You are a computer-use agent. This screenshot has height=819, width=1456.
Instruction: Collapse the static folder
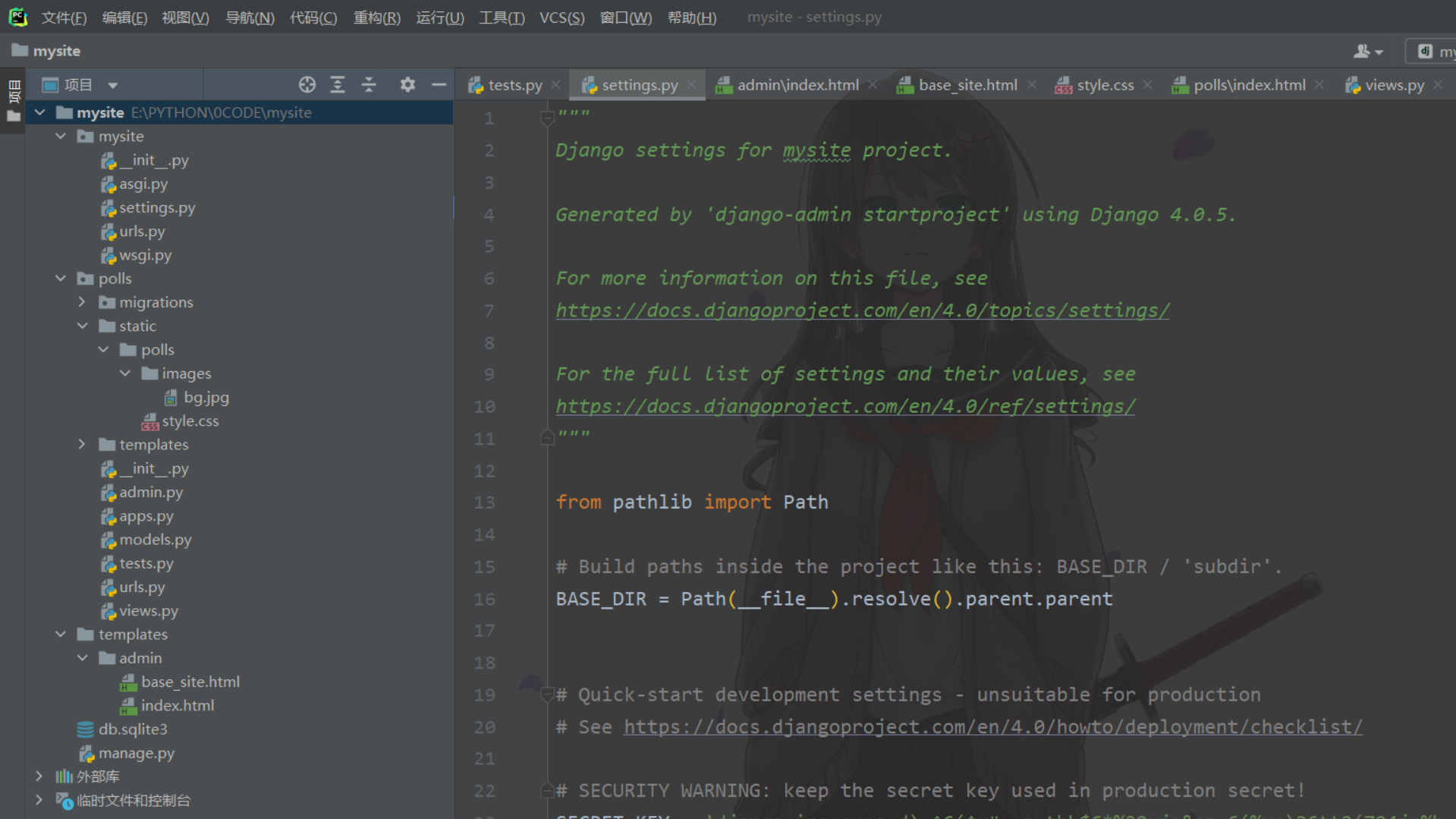coord(82,326)
